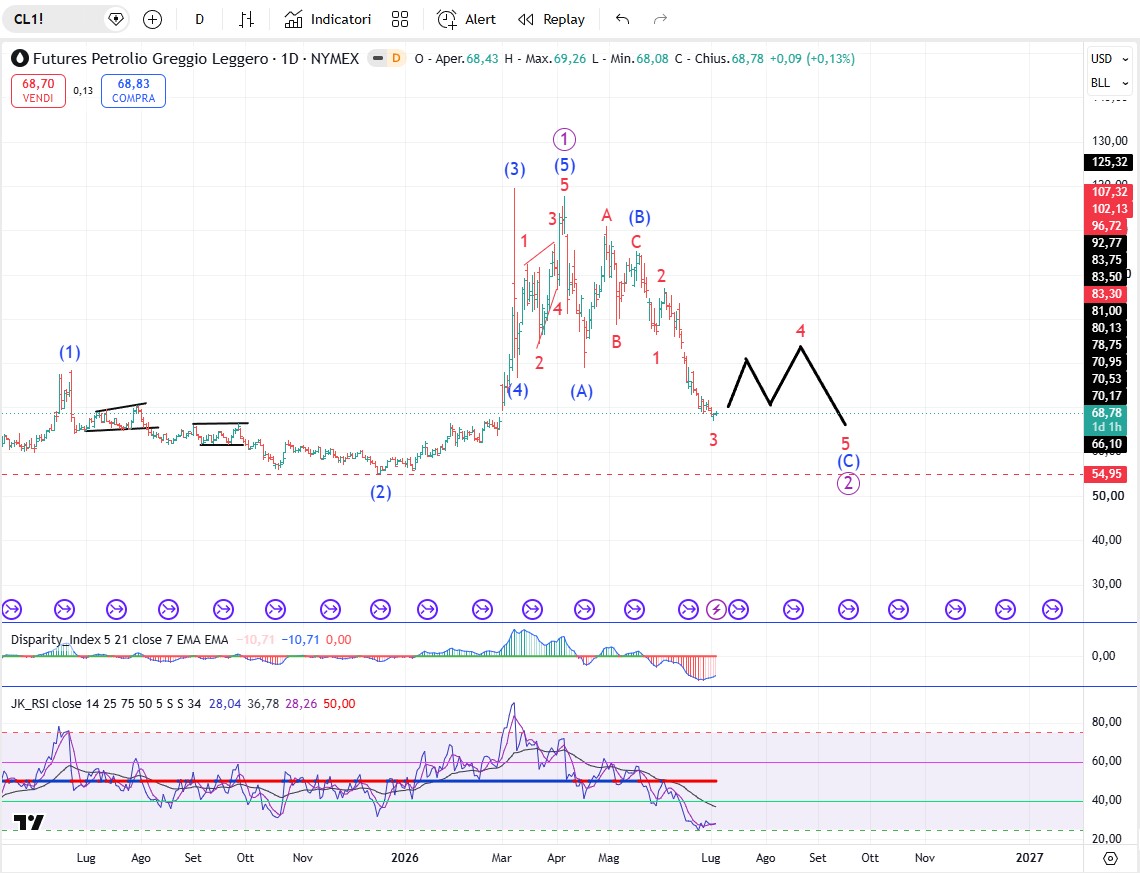The width and height of the screenshot is (1140, 873).
Task: Click the TradingView logo at bottom left
Action: tap(29, 822)
